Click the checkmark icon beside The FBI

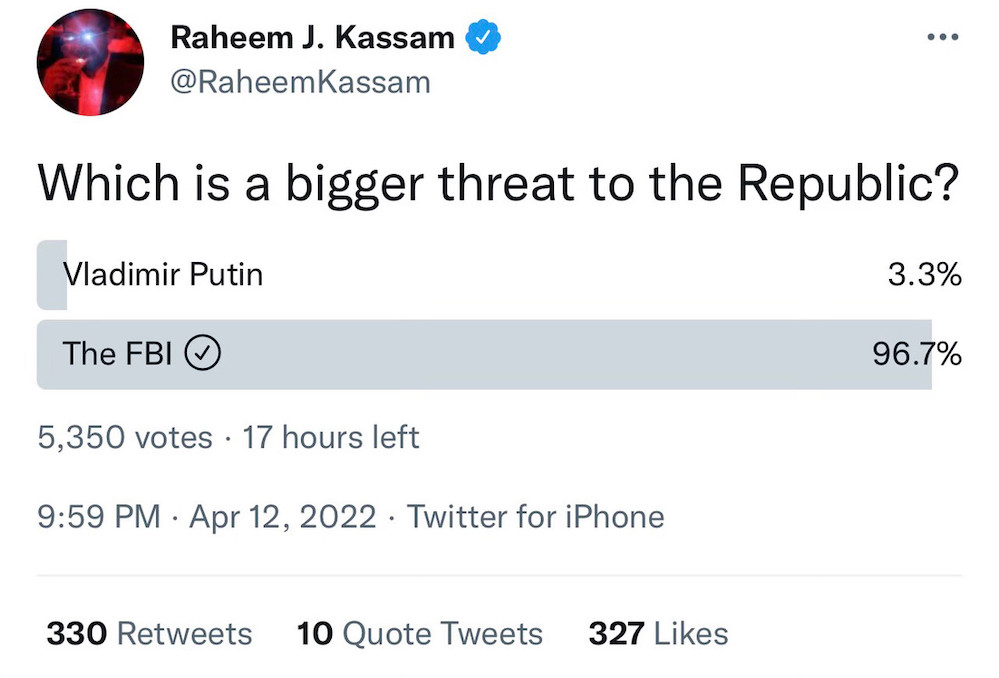204,353
